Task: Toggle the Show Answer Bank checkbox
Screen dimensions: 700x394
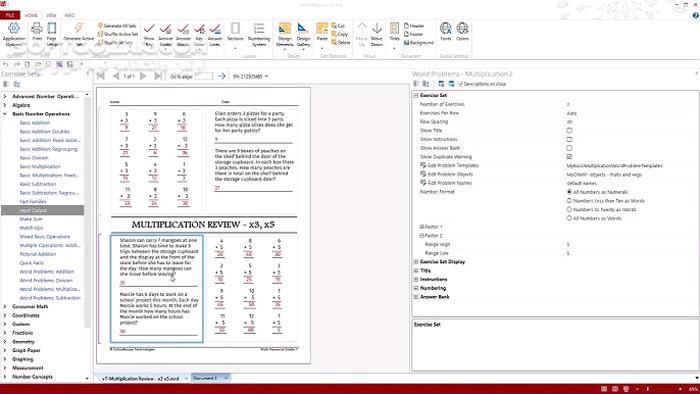Action: tap(569, 148)
